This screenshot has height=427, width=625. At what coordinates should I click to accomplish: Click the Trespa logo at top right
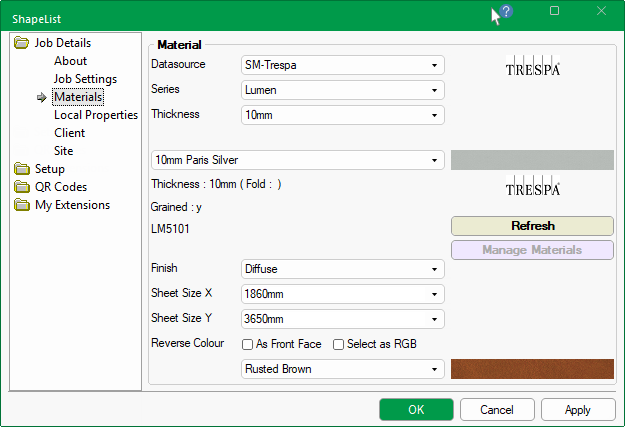(532, 67)
